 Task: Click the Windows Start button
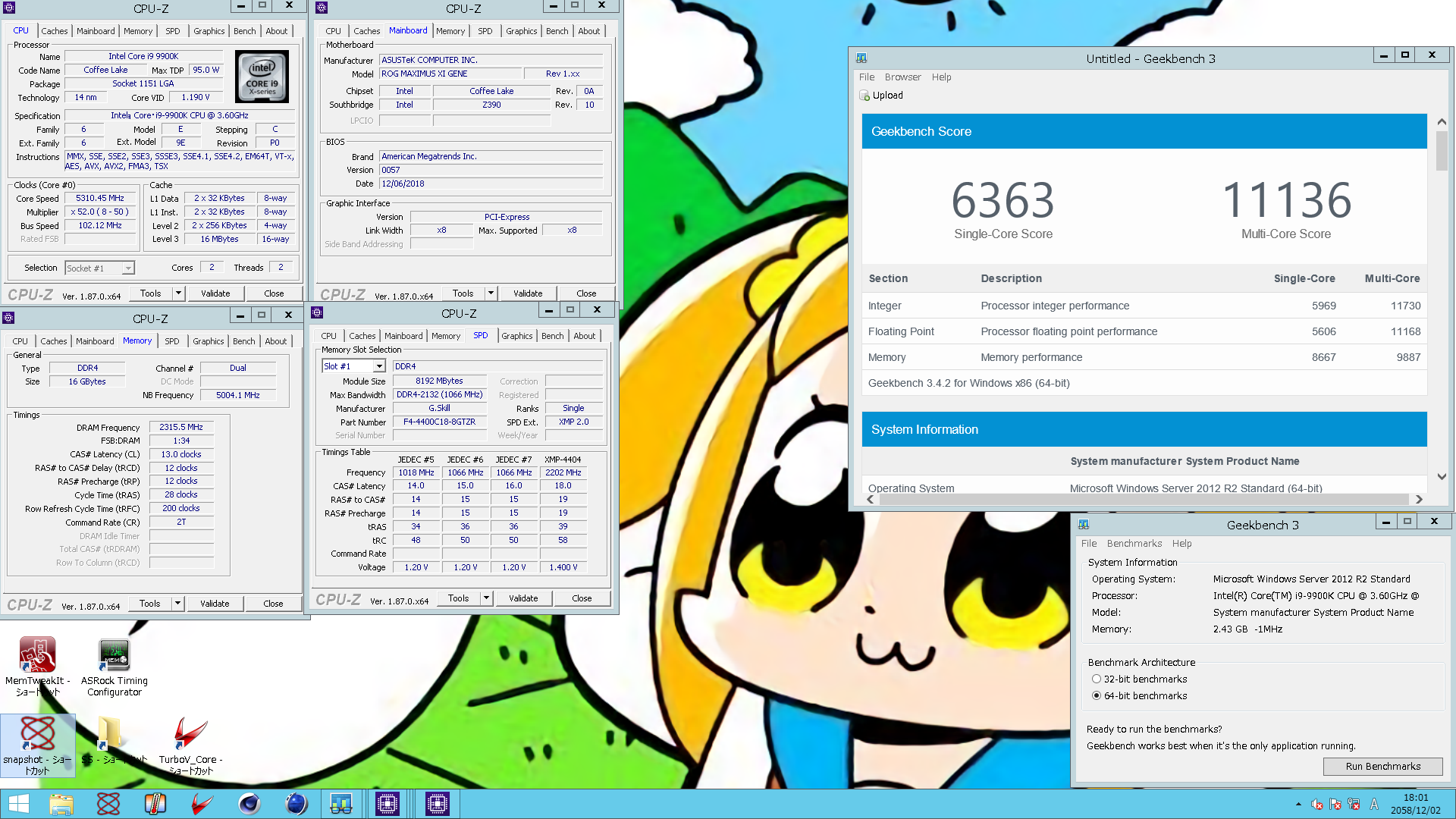point(18,804)
